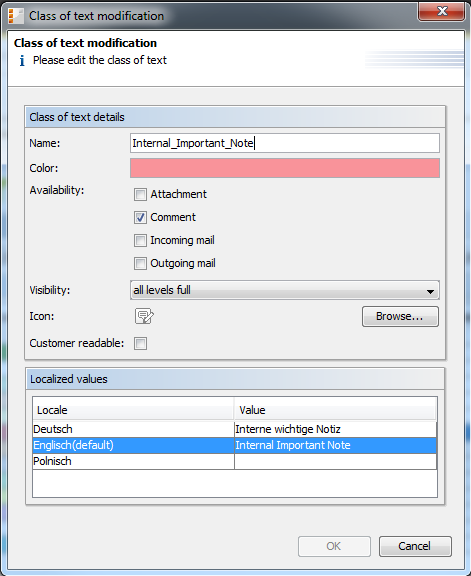Toggle the Customer readable checkbox
This screenshot has height=576, width=471.
pyautogui.click(x=140, y=343)
